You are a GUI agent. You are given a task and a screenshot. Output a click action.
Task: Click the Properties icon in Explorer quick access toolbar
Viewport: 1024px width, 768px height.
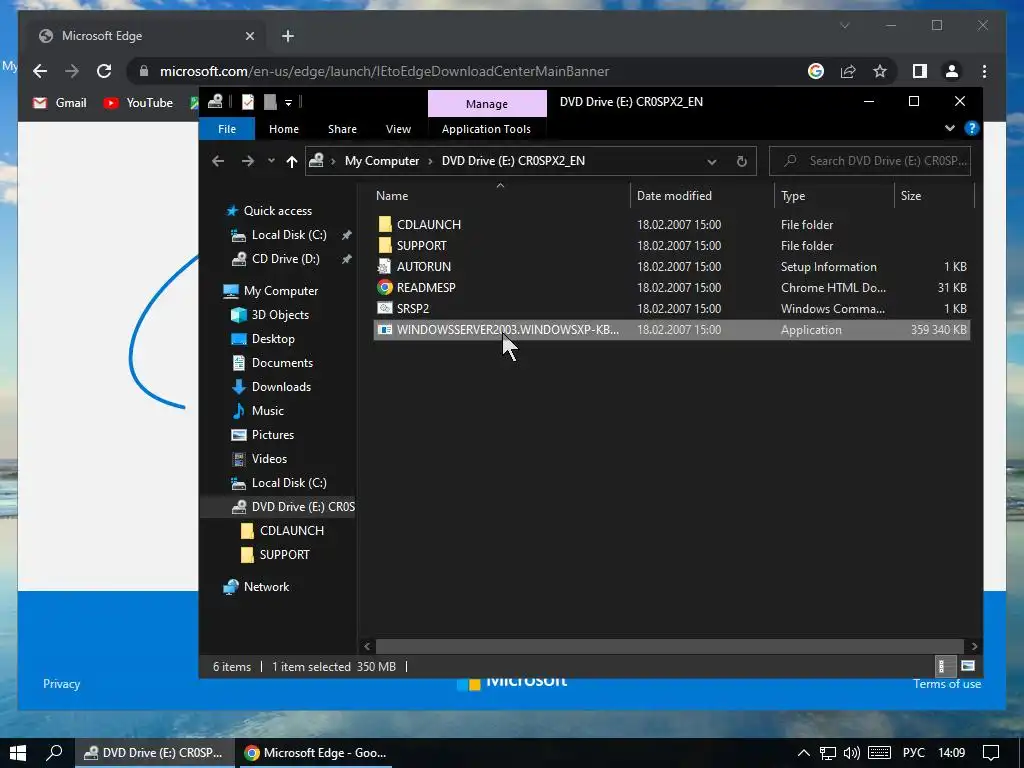pos(248,102)
